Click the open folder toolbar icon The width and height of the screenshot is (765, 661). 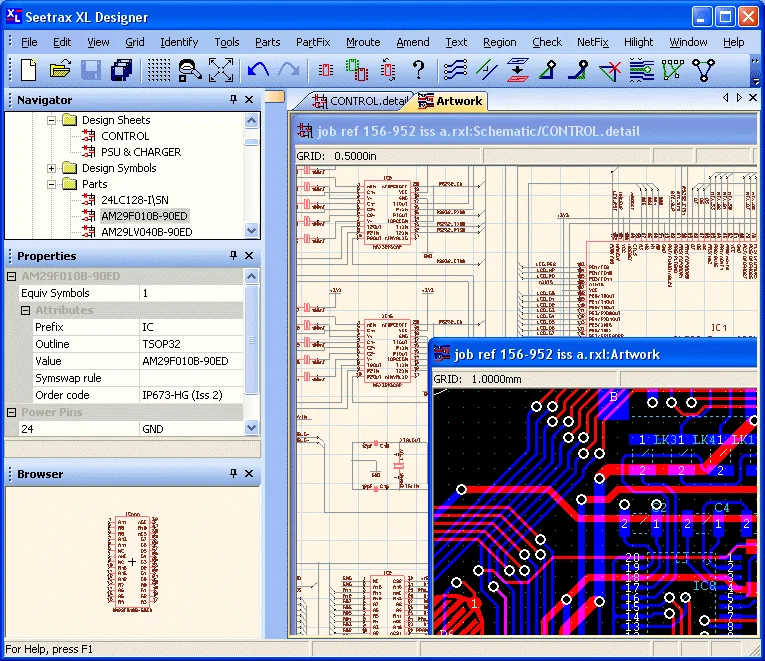tap(60, 70)
